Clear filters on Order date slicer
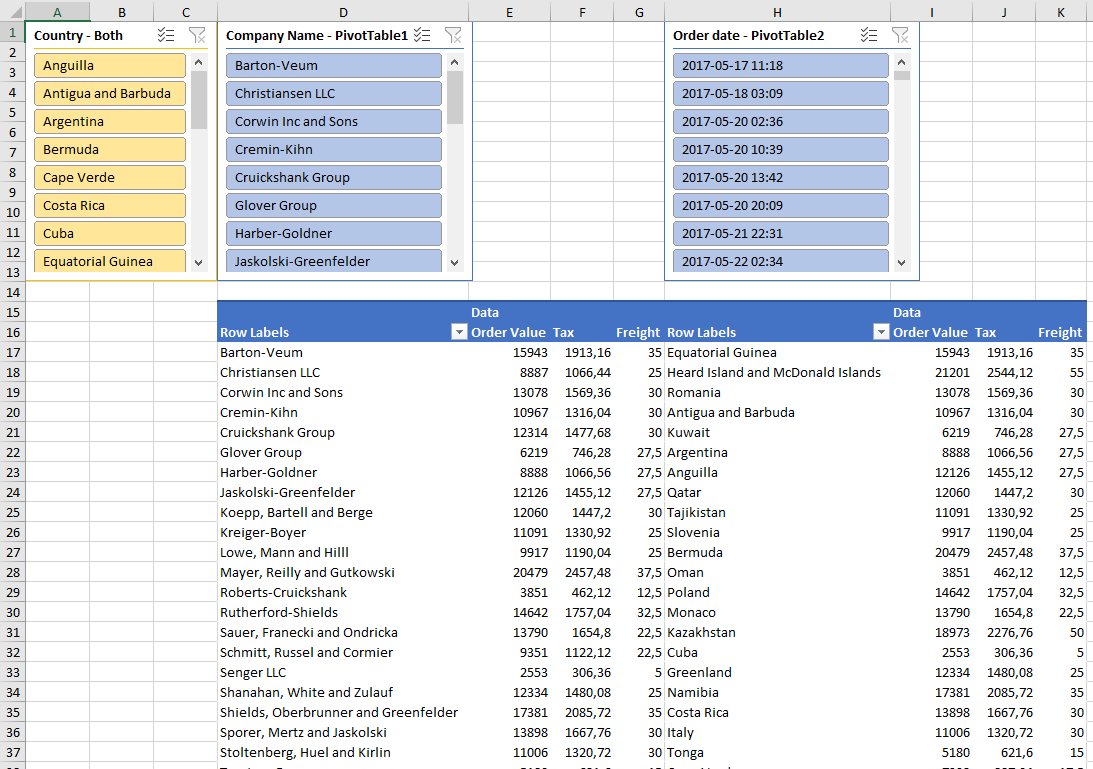1093x769 pixels. pos(900,34)
